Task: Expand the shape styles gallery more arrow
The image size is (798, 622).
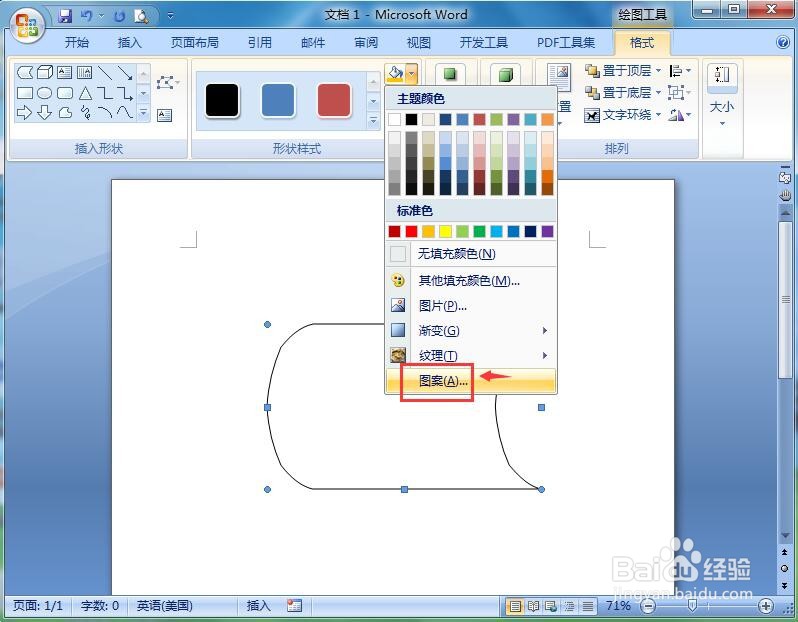Action: (374, 121)
